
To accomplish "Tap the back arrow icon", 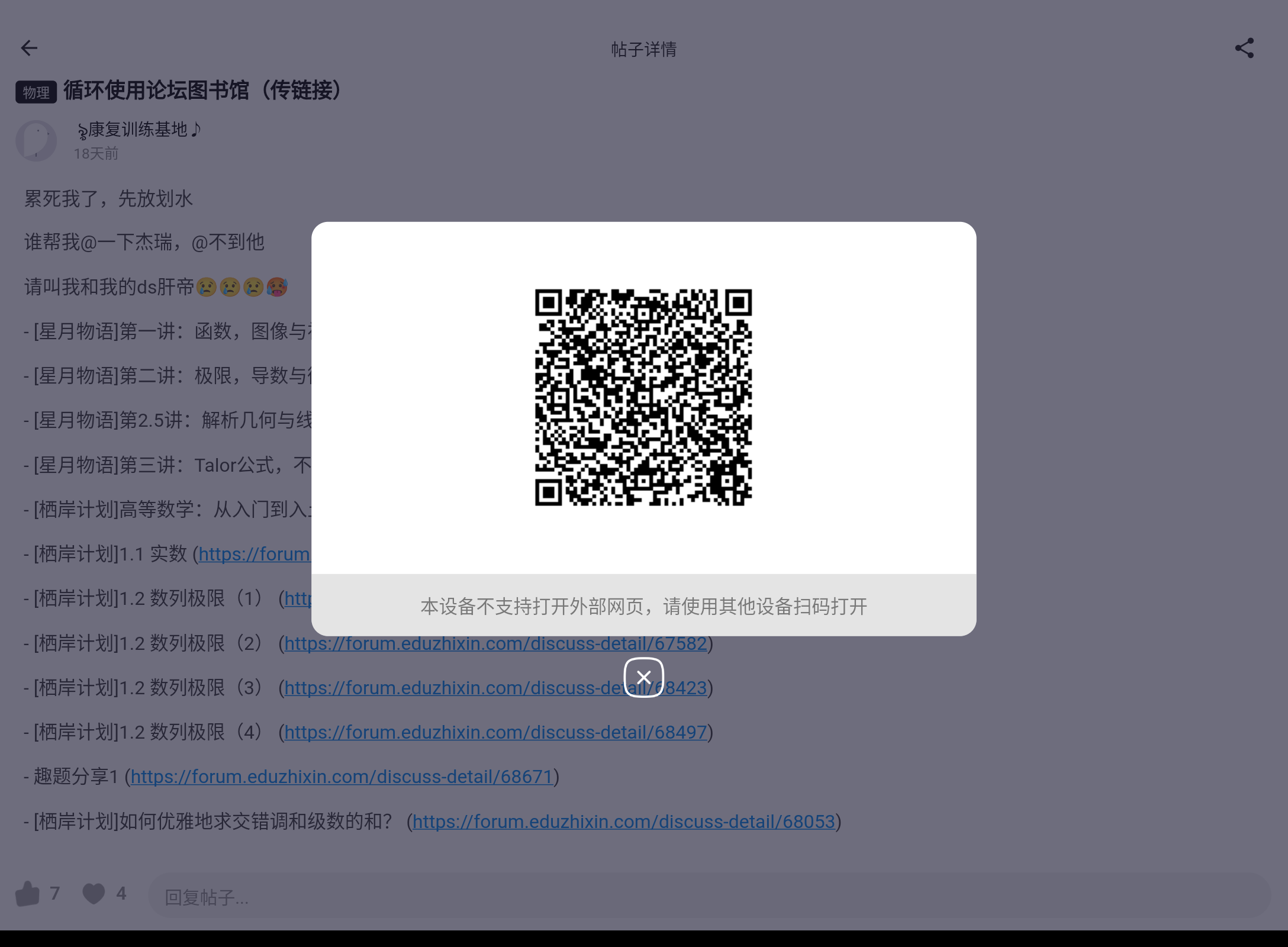I will coord(29,48).
